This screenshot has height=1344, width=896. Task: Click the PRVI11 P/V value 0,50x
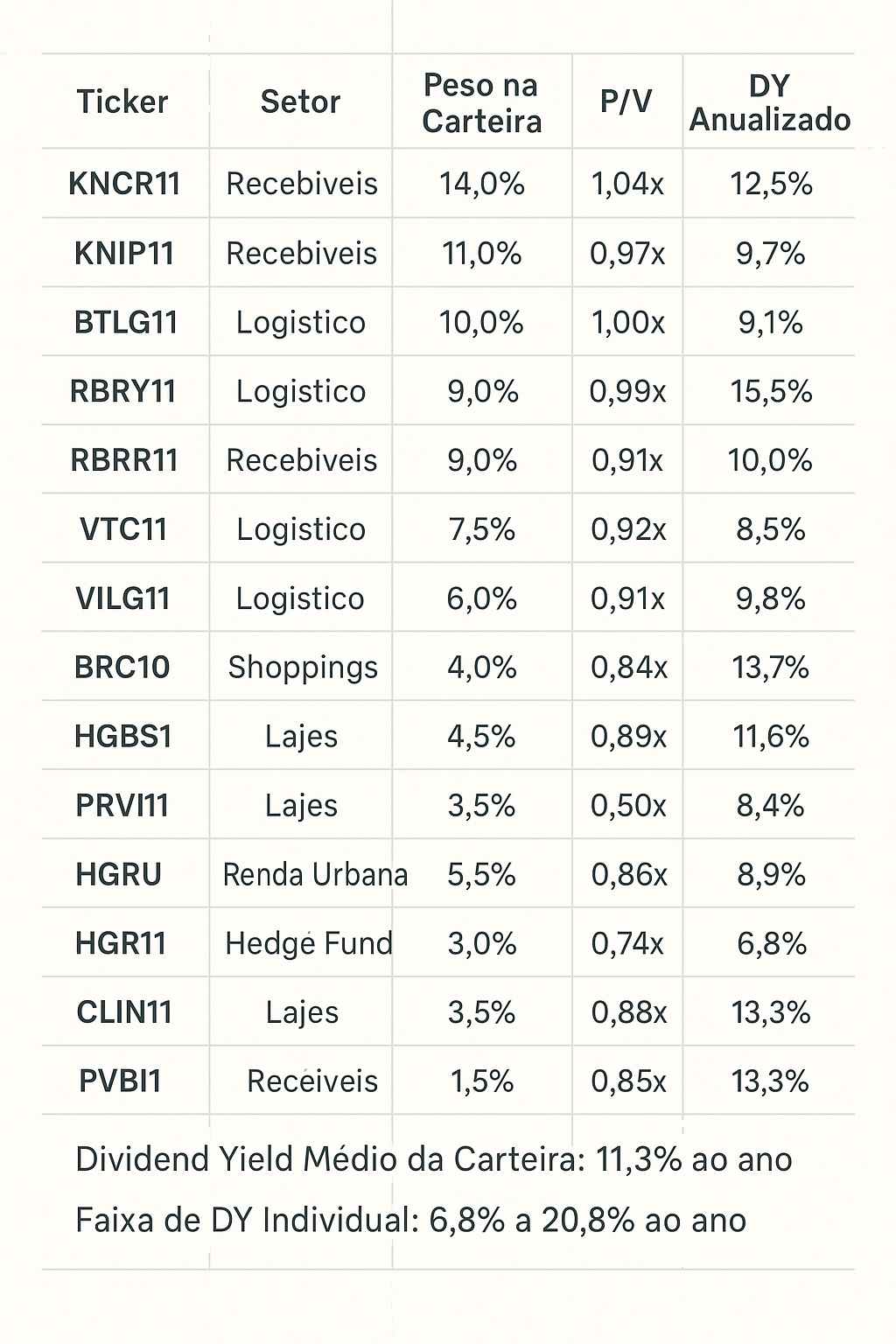tap(628, 806)
